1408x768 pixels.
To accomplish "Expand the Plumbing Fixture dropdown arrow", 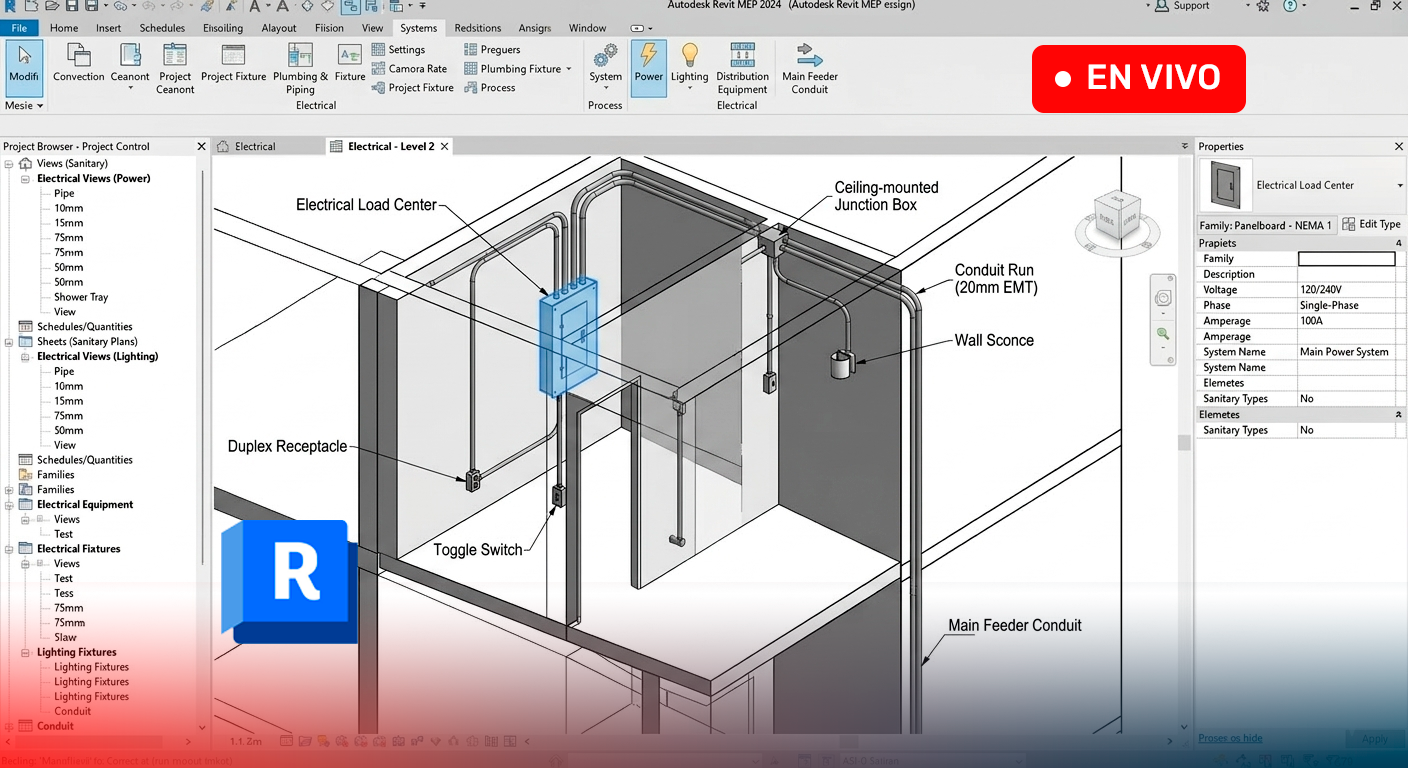I will (569, 69).
